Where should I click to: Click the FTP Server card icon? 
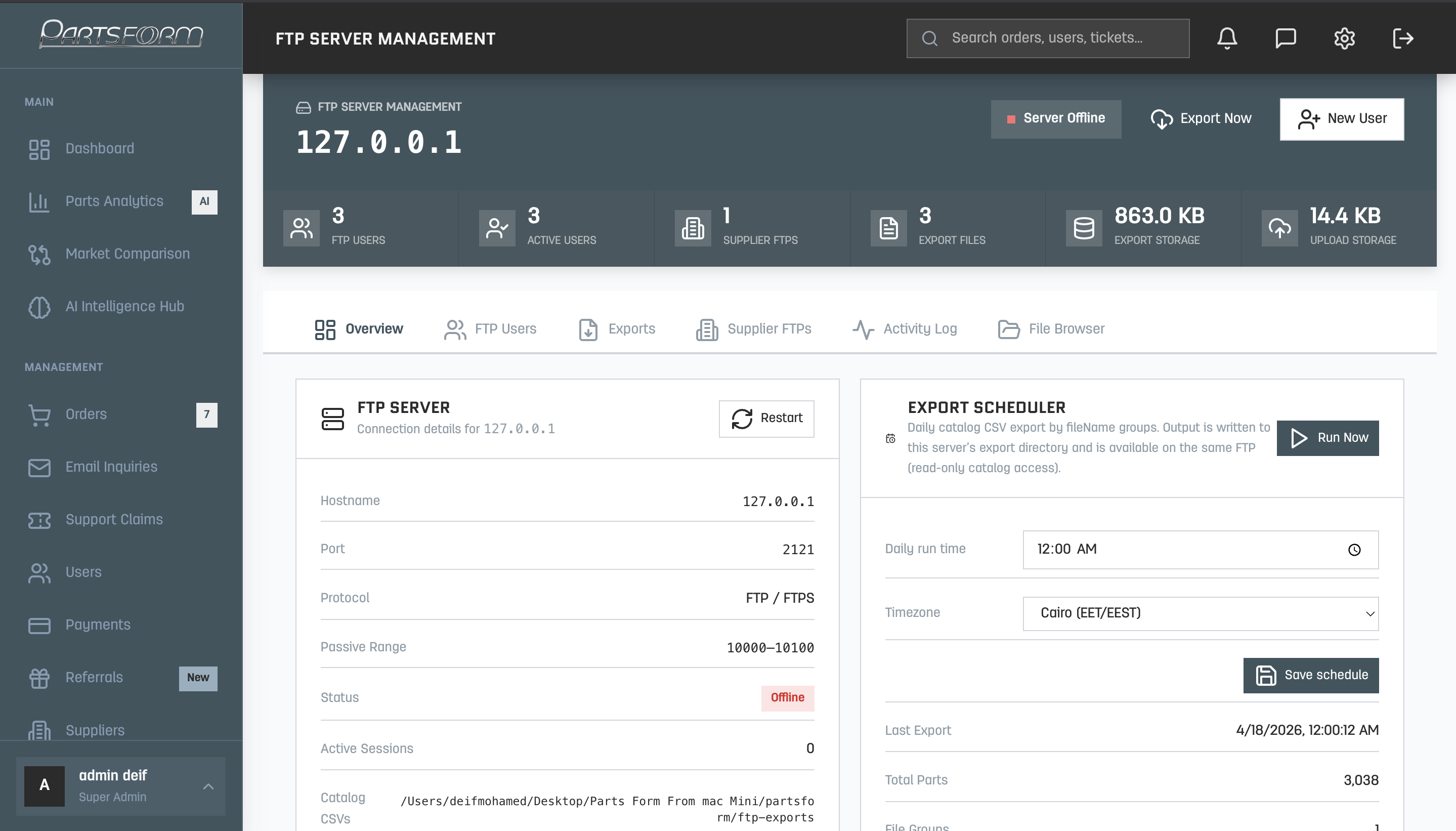(332, 419)
